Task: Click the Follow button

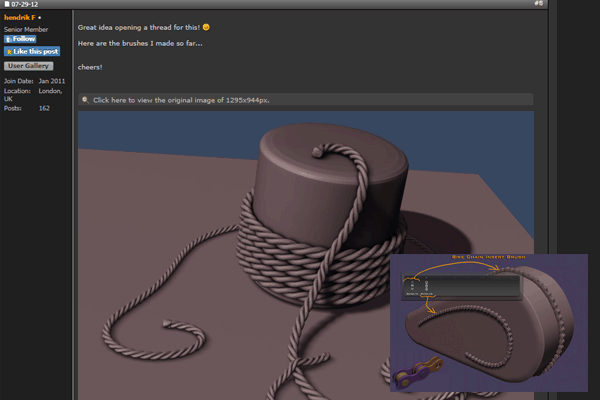Action: point(22,39)
